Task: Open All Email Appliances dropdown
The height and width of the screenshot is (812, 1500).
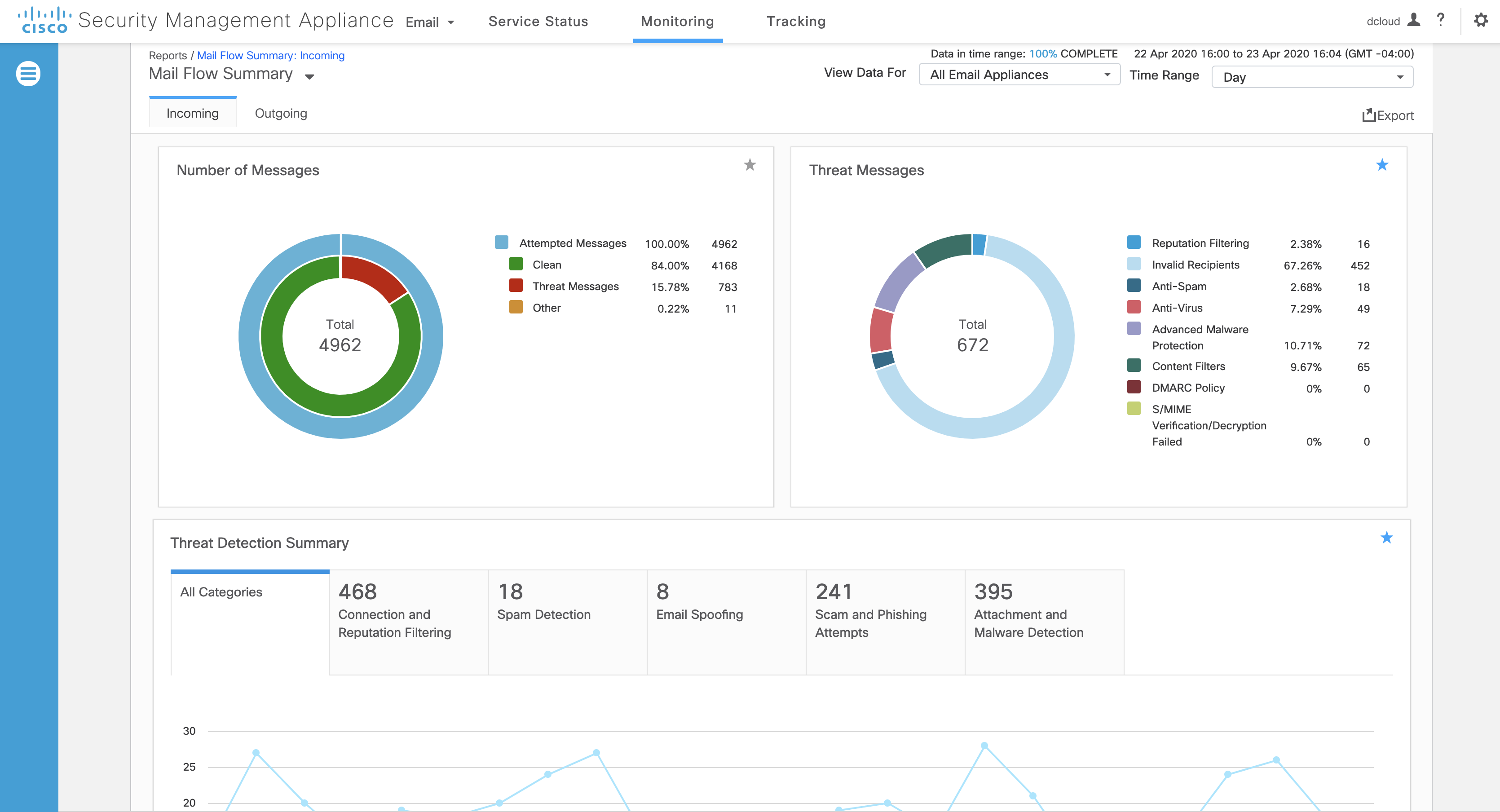Action: coord(1019,75)
